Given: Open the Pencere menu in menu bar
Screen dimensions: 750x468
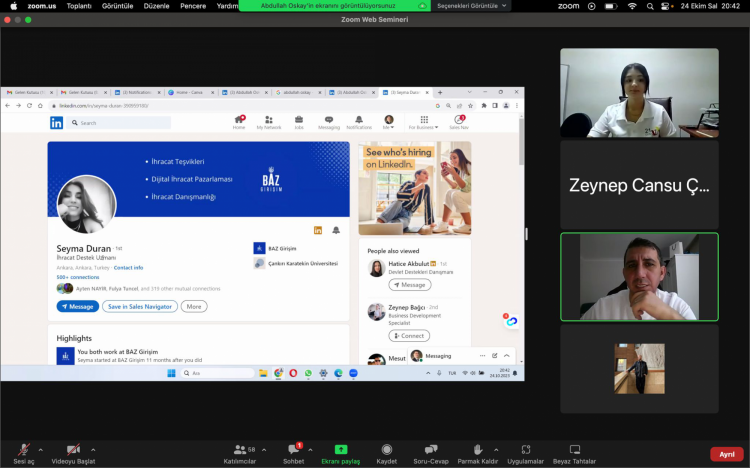Looking at the screenshot, I should point(195,6).
